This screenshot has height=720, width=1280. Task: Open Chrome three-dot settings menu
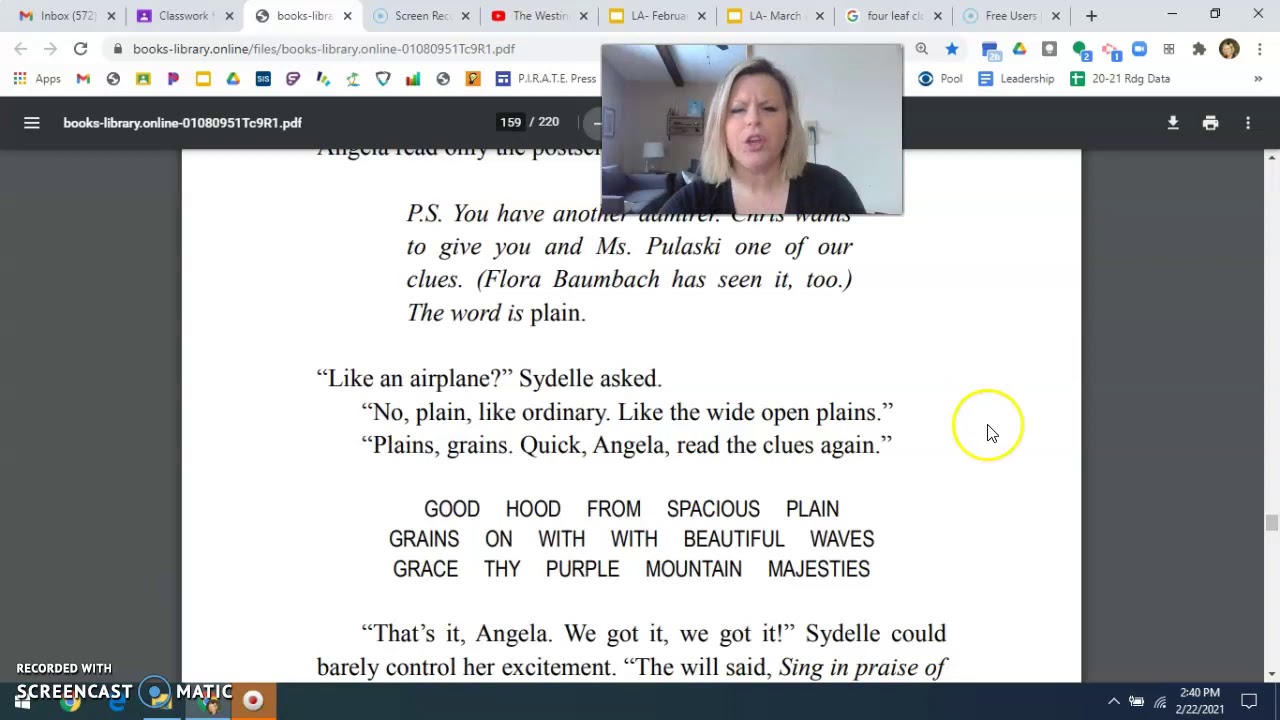pyautogui.click(x=1258, y=49)
